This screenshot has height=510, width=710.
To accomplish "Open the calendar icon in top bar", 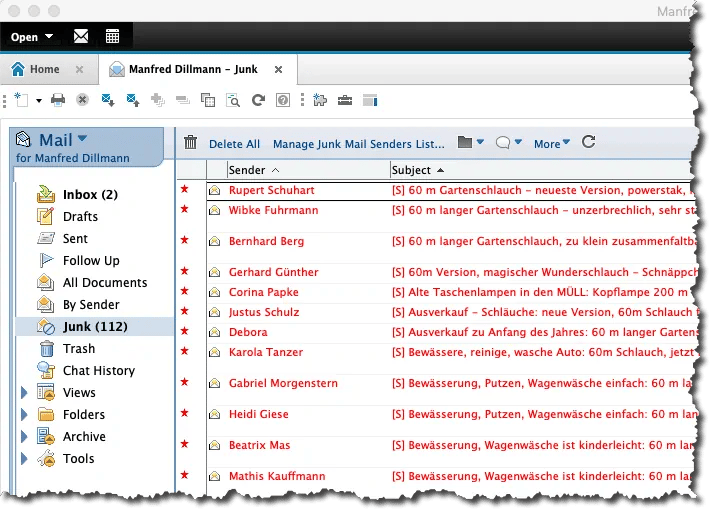I will pos(112,37).
